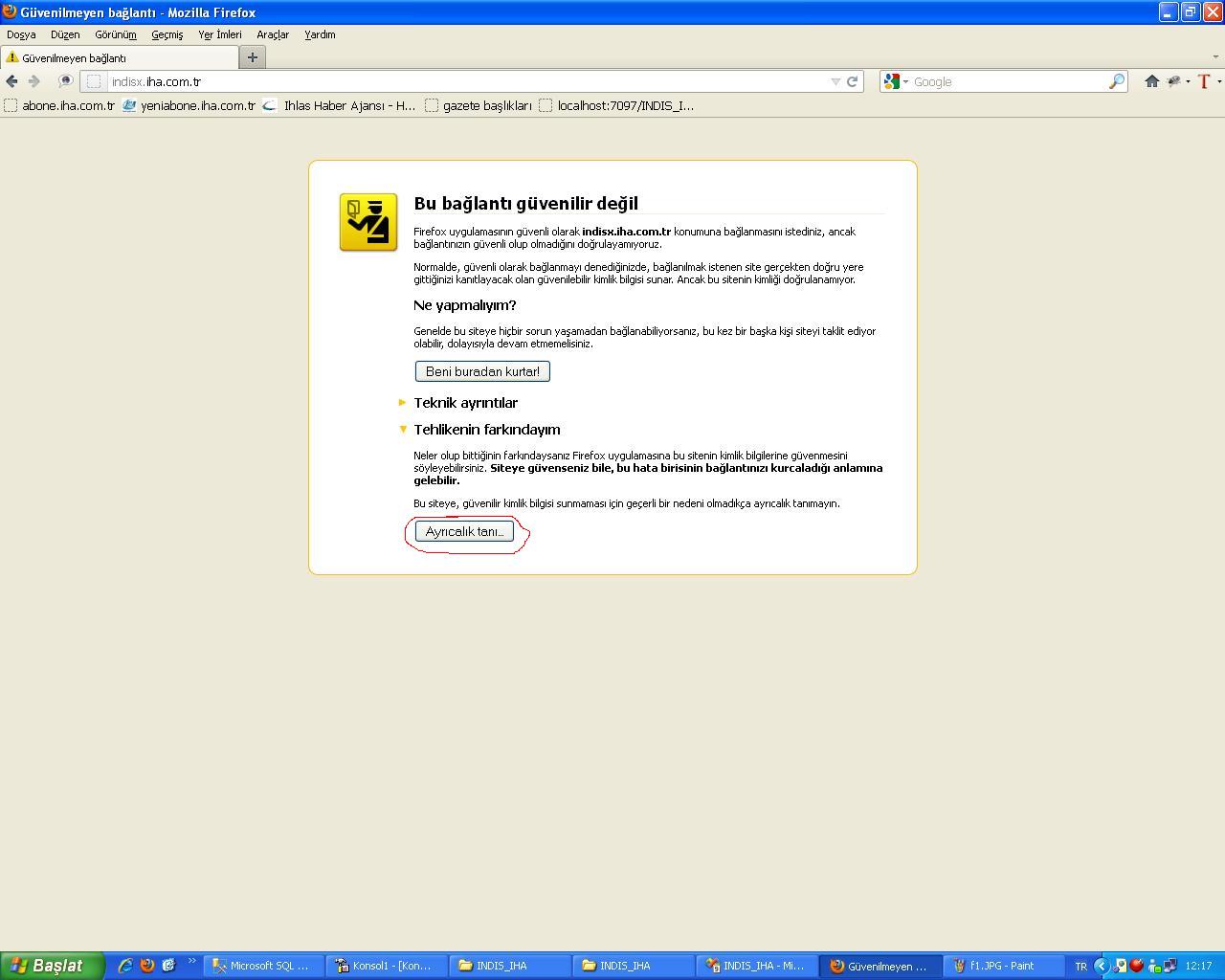Switch to Konsol1 taskbar window
This screenshot has height=980, width=1225.
pos(387,966)
